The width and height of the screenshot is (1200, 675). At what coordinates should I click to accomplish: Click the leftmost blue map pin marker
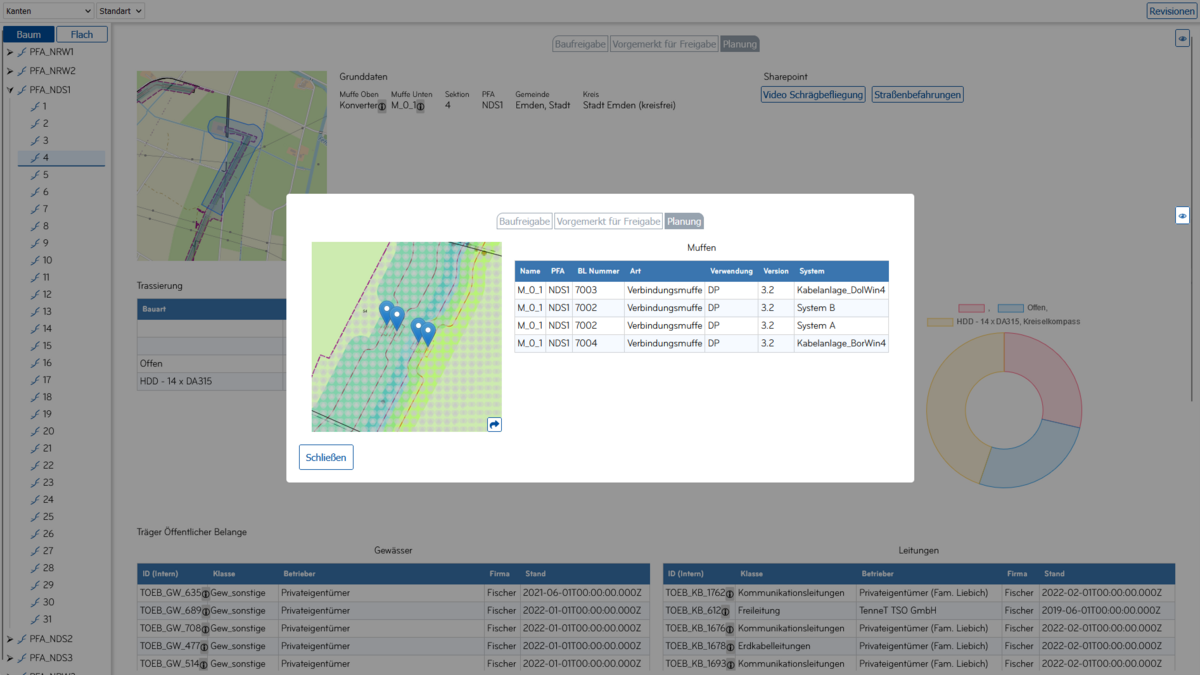[x=386, y=311]
